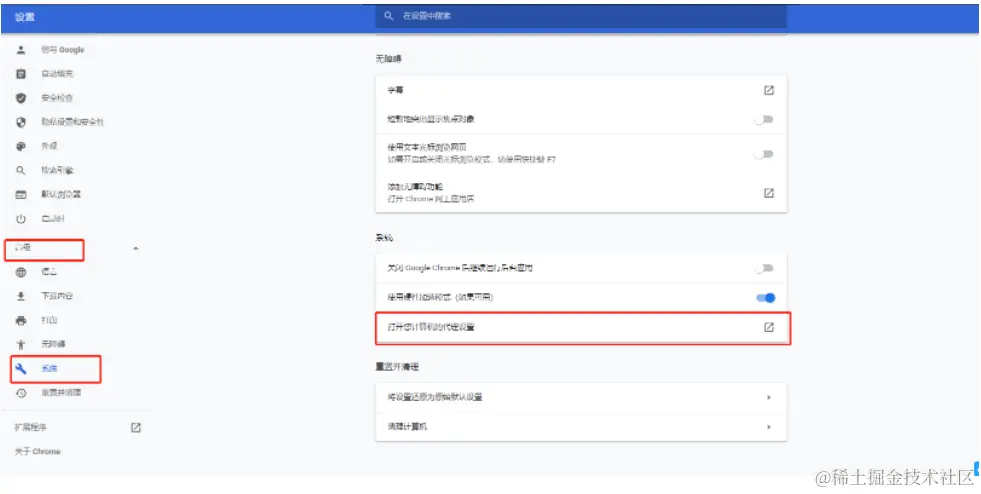Open Reset and clean up clock icon
This screenshot has width=981, height=494.
(21, 393)
